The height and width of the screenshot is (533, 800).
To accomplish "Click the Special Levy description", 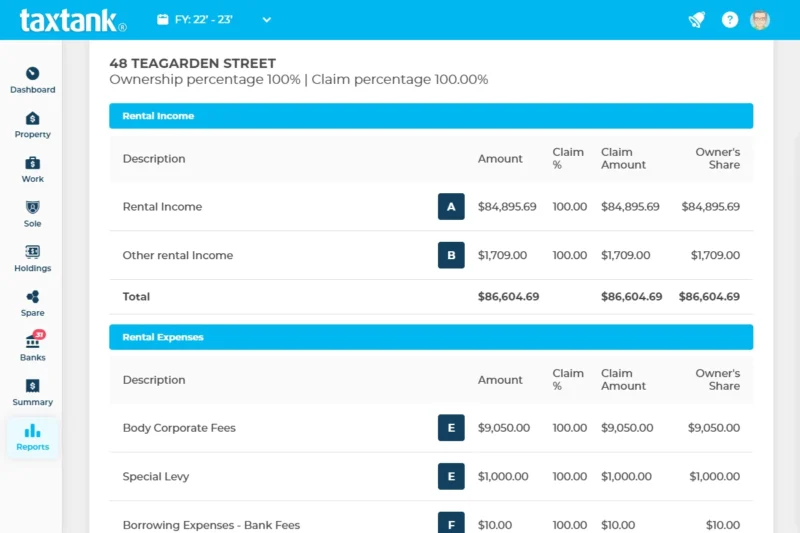I will [156, 476].
